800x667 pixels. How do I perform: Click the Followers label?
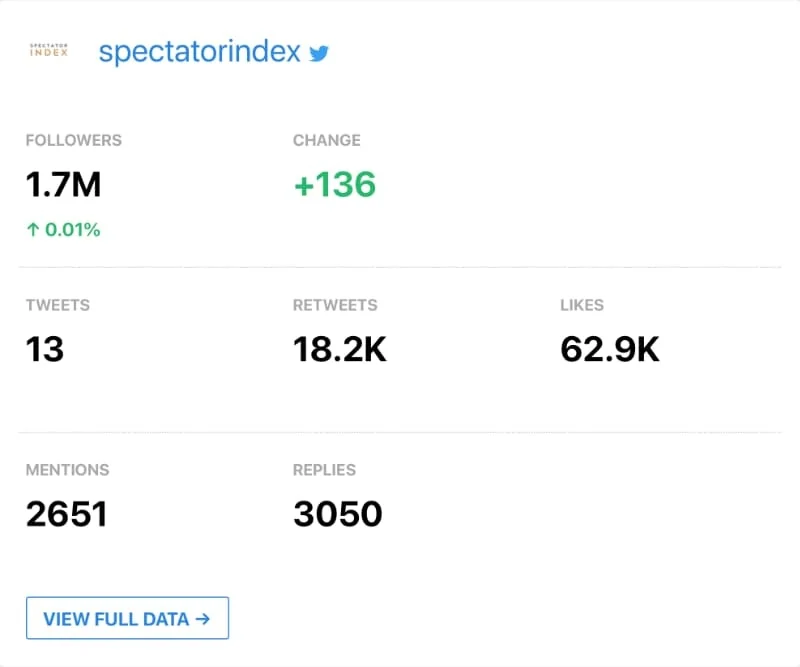[74, 140]
